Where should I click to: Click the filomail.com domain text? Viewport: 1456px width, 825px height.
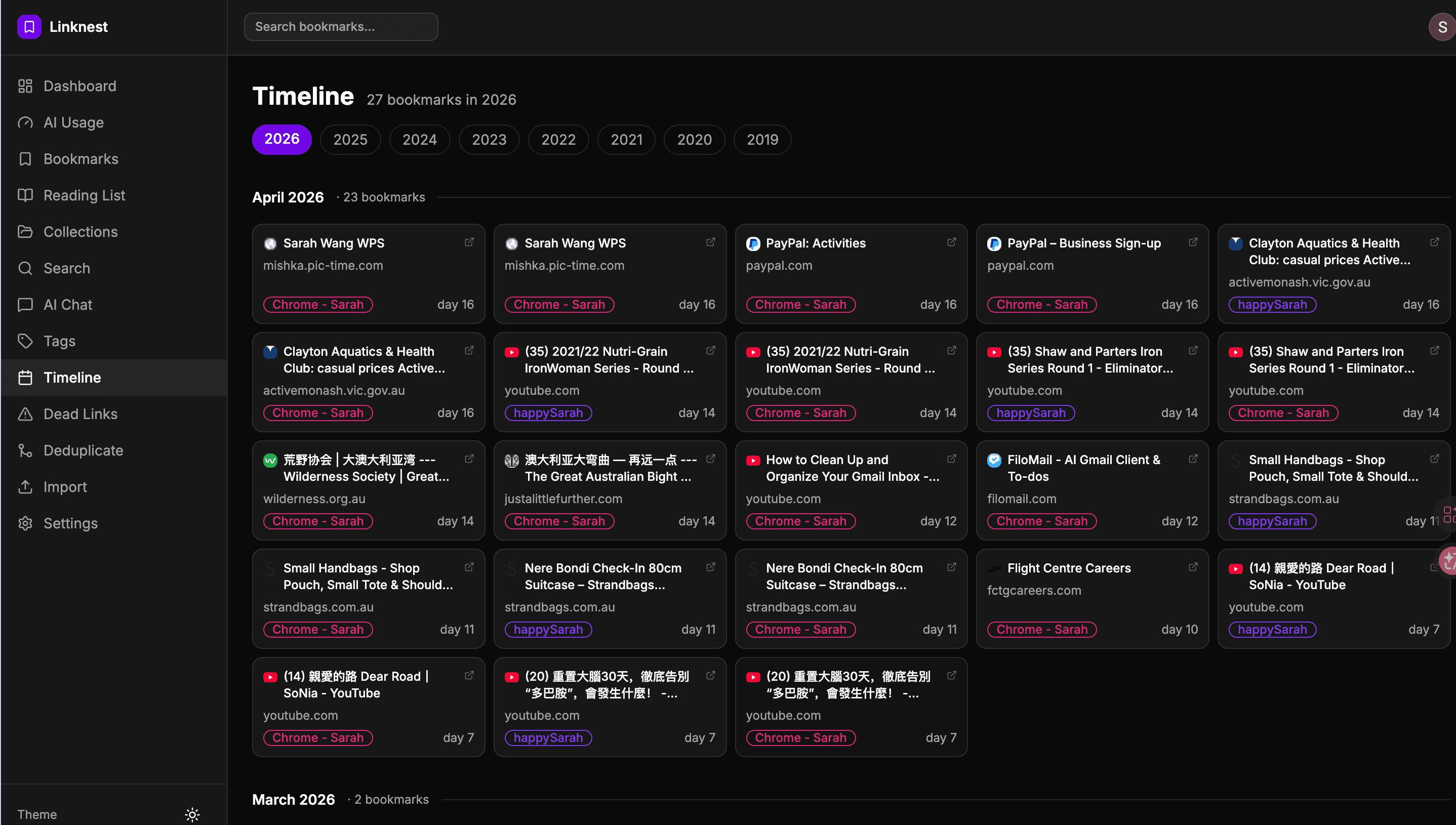(x=1021, y=499)
